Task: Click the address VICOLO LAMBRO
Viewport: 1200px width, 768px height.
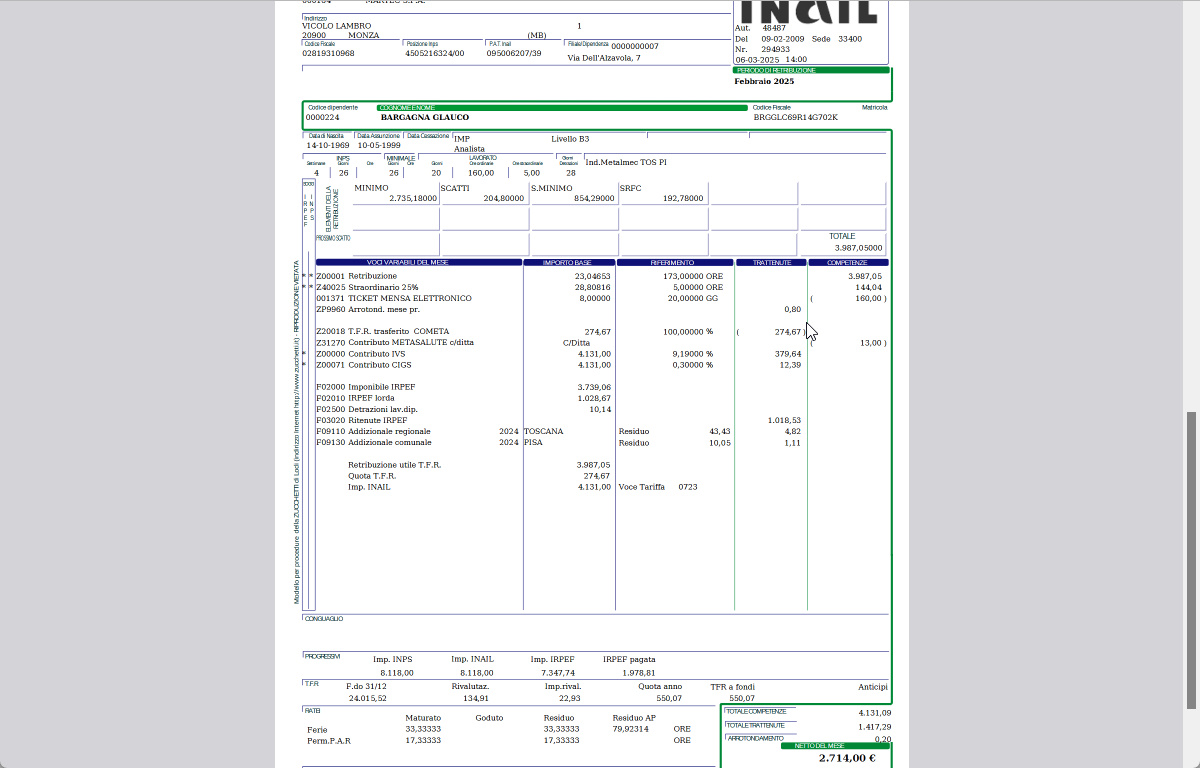Action: tap(336, 26)
